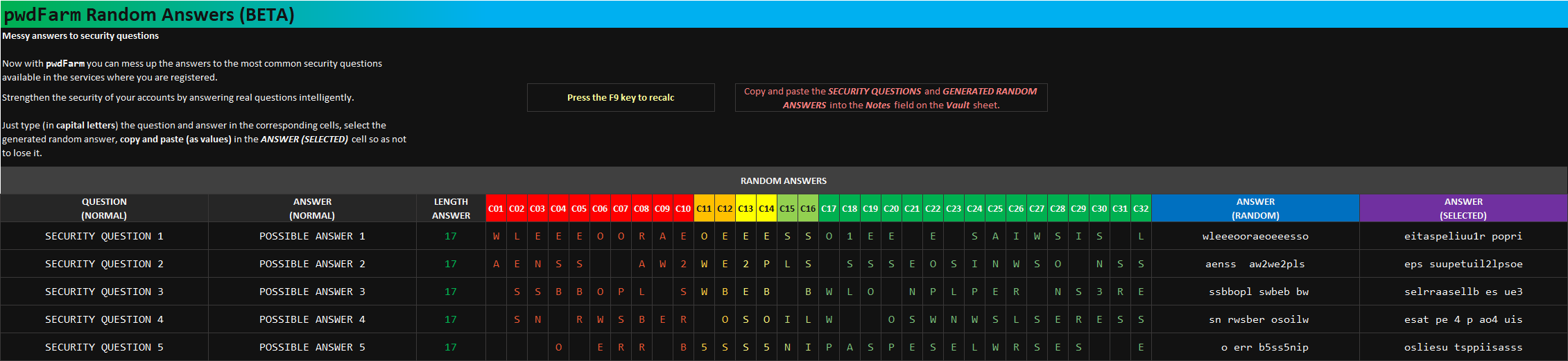The height and width of the screenshot is (361, 1568).
Task: Click the yellow C13 column header
Action: tap(746, 208)
